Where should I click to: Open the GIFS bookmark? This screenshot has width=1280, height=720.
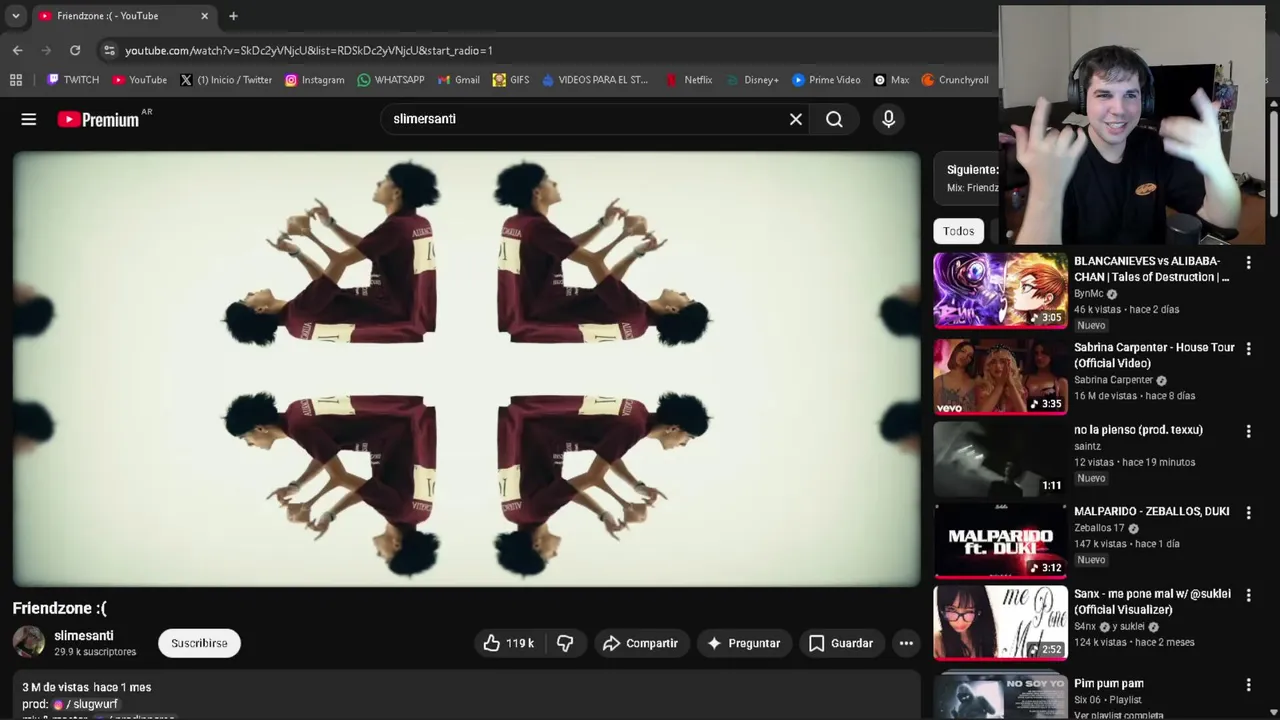coord(511,80)
